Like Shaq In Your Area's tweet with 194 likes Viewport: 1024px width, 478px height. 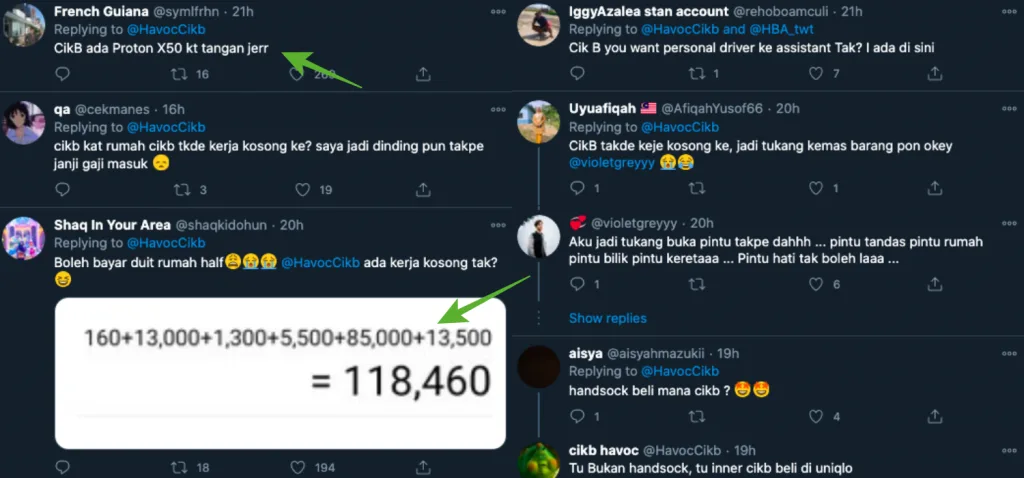click(304, 467)
